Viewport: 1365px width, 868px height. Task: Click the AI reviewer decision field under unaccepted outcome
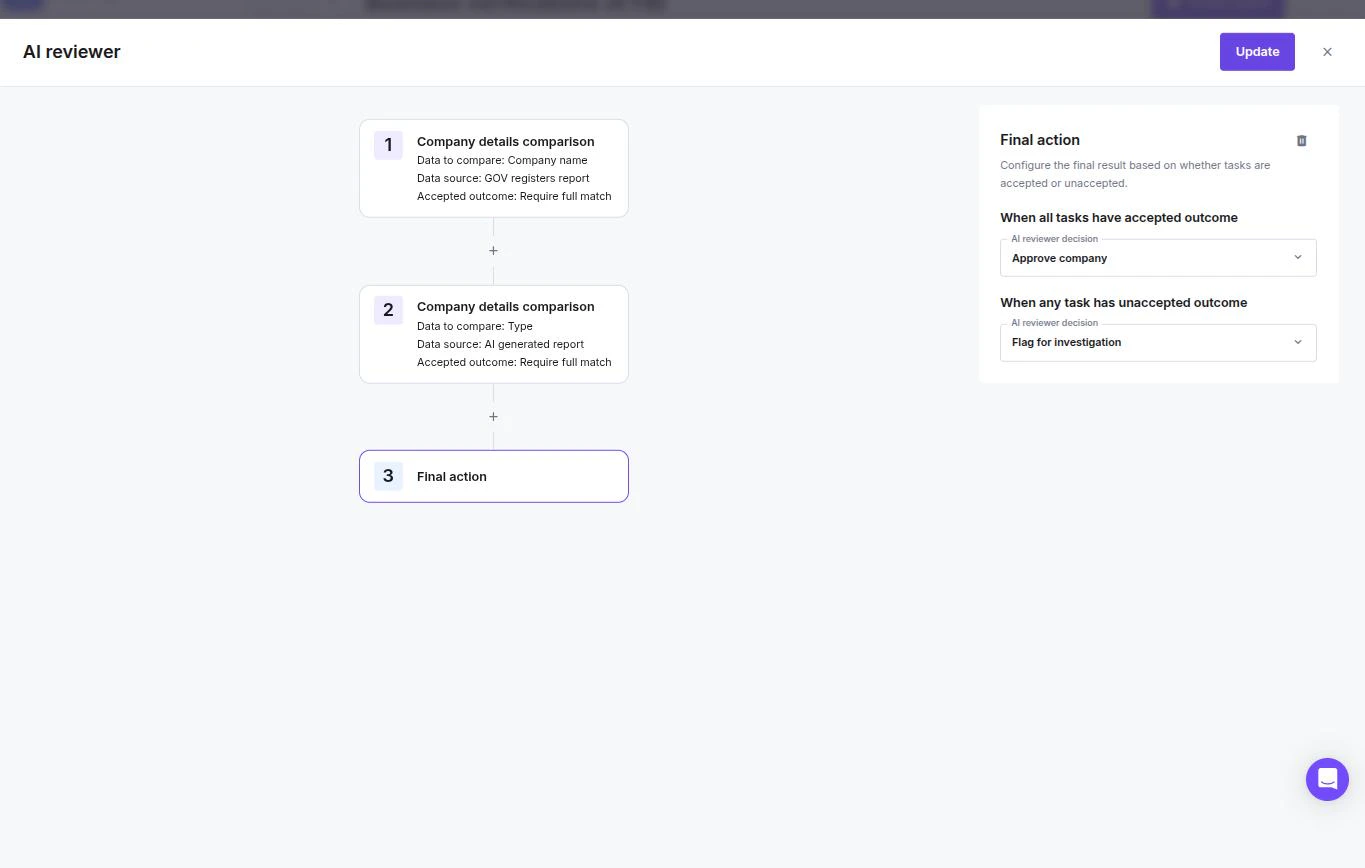1157,342
